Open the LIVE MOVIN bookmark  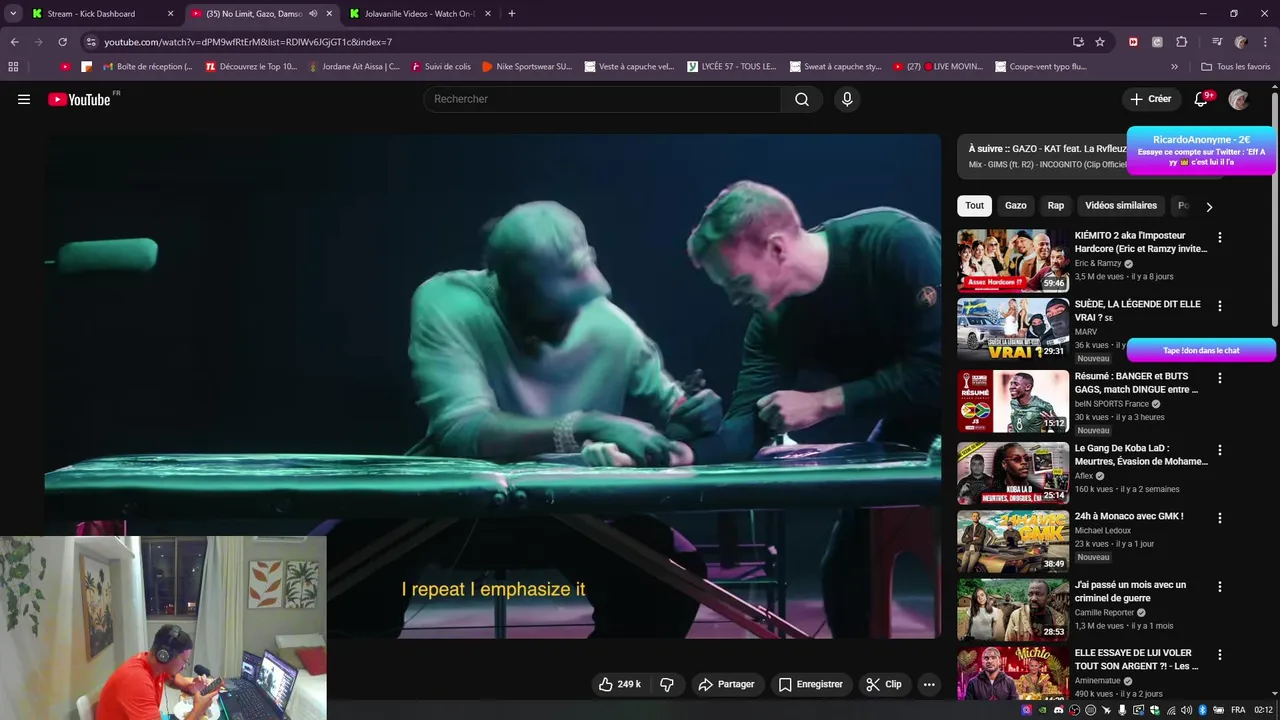(940, 67)
